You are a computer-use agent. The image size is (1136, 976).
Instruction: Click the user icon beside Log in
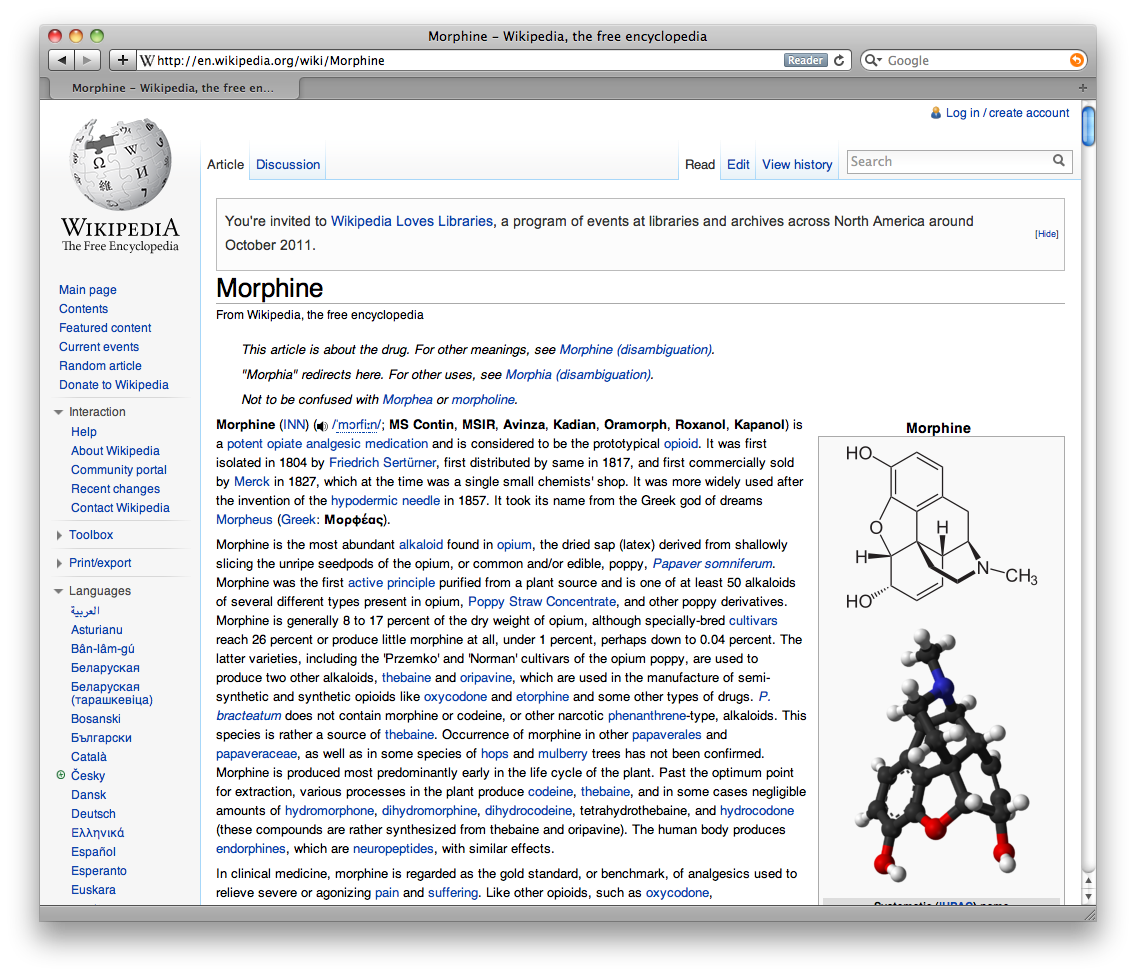coord(936,113)
